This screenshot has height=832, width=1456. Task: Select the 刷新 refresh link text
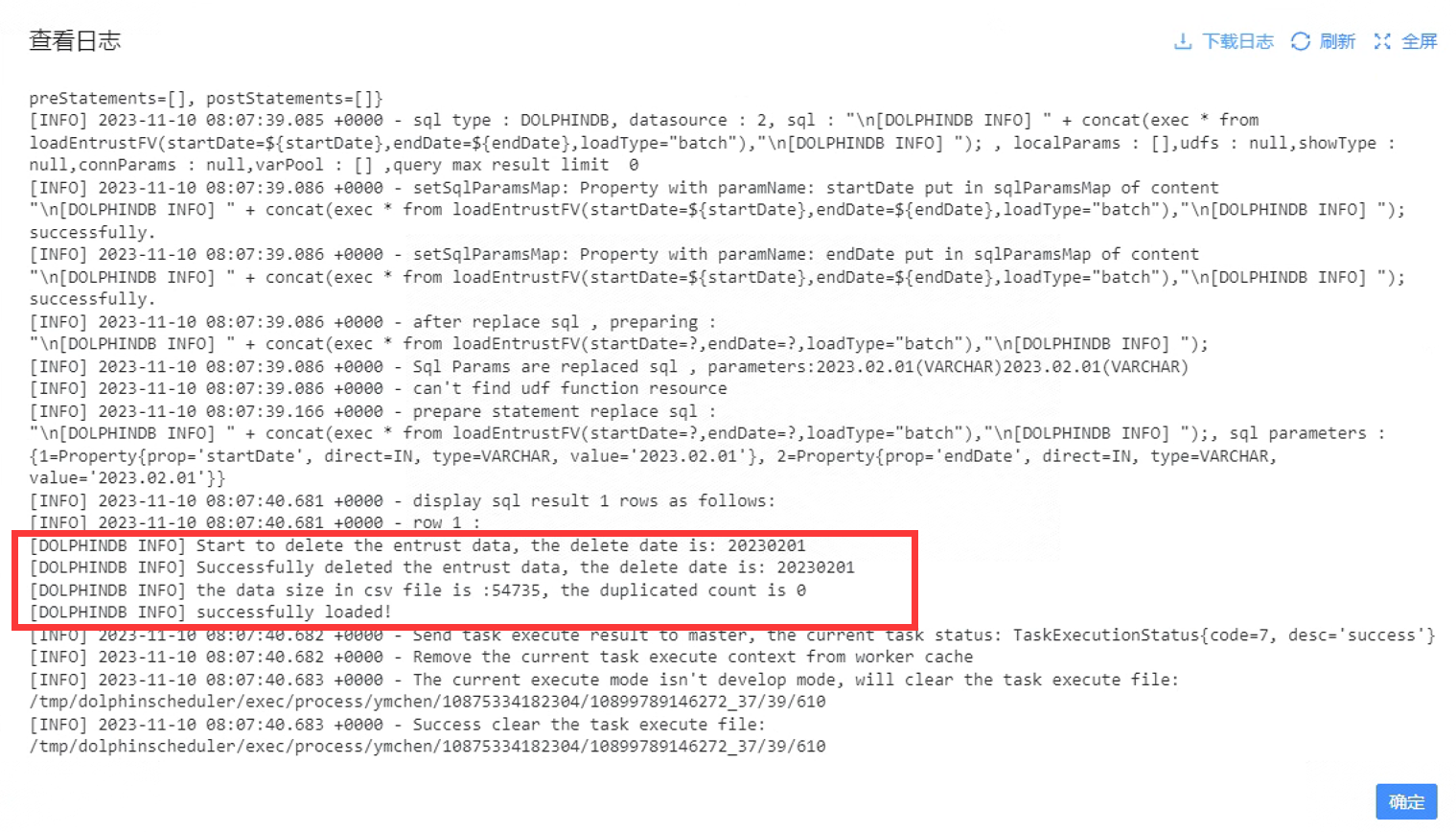click(1337, 41)
